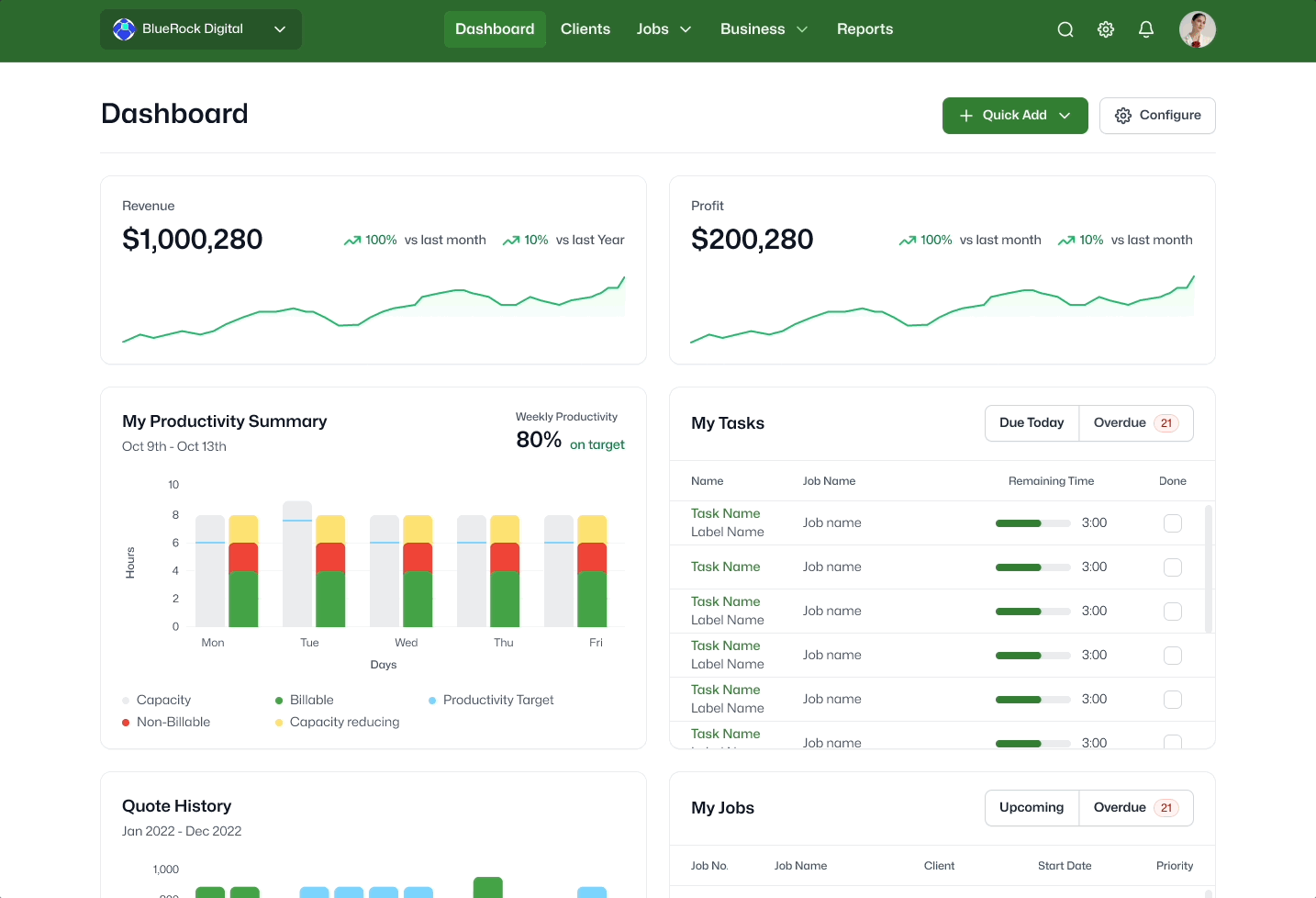
Task: Show Overdue tasks in My Tasks
Action: [x=1136, y=423]
